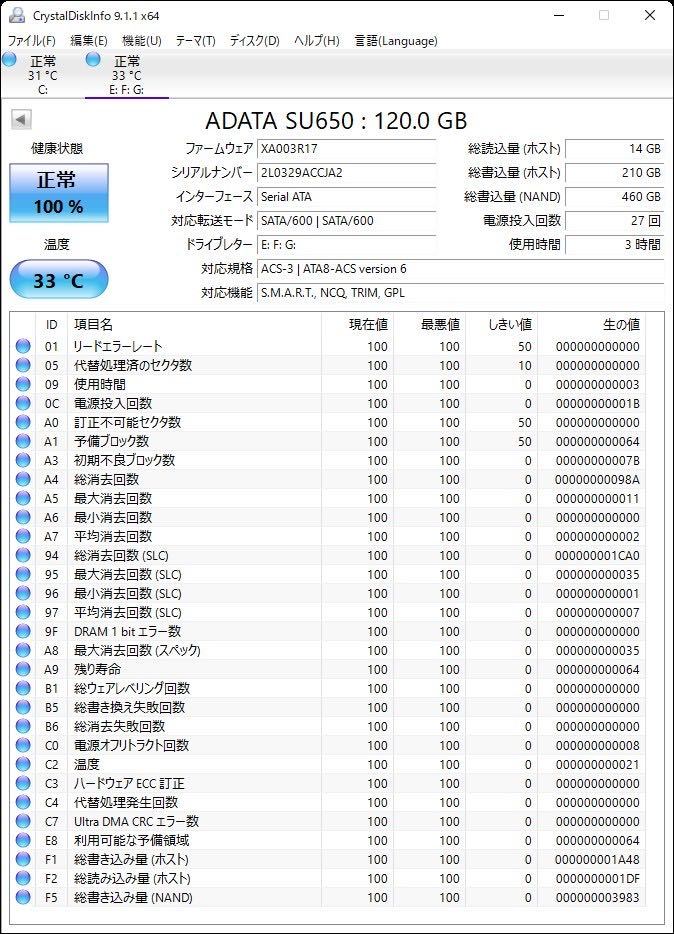674x934 pixels.
Task: Click the 生の値 column header
Action: [x=591, y=325]
